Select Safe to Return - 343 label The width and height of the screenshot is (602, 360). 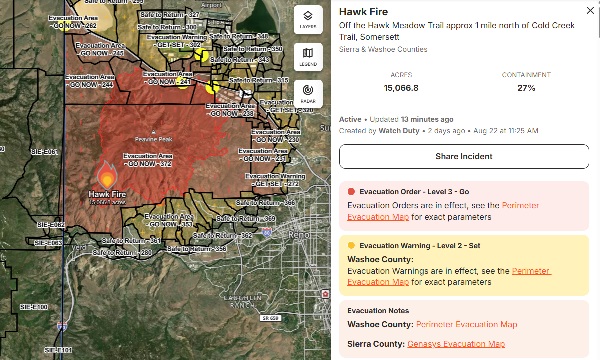pyautogui.click(x=240, y=59)
